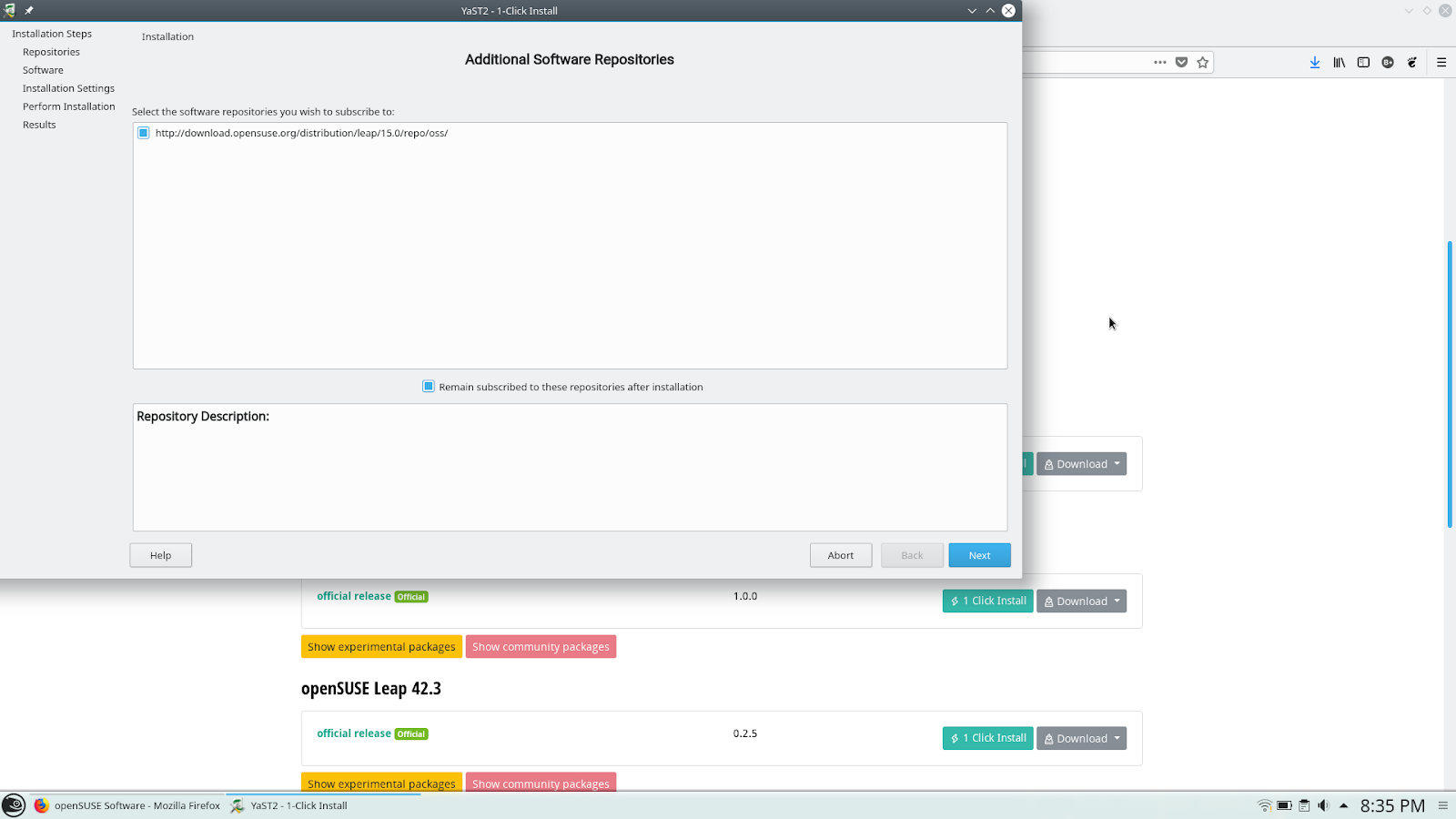This screenshot has height=819, width=1456.
Task: Open the network Wi-Fi tray icon
Action: (x=1265, y=805)
